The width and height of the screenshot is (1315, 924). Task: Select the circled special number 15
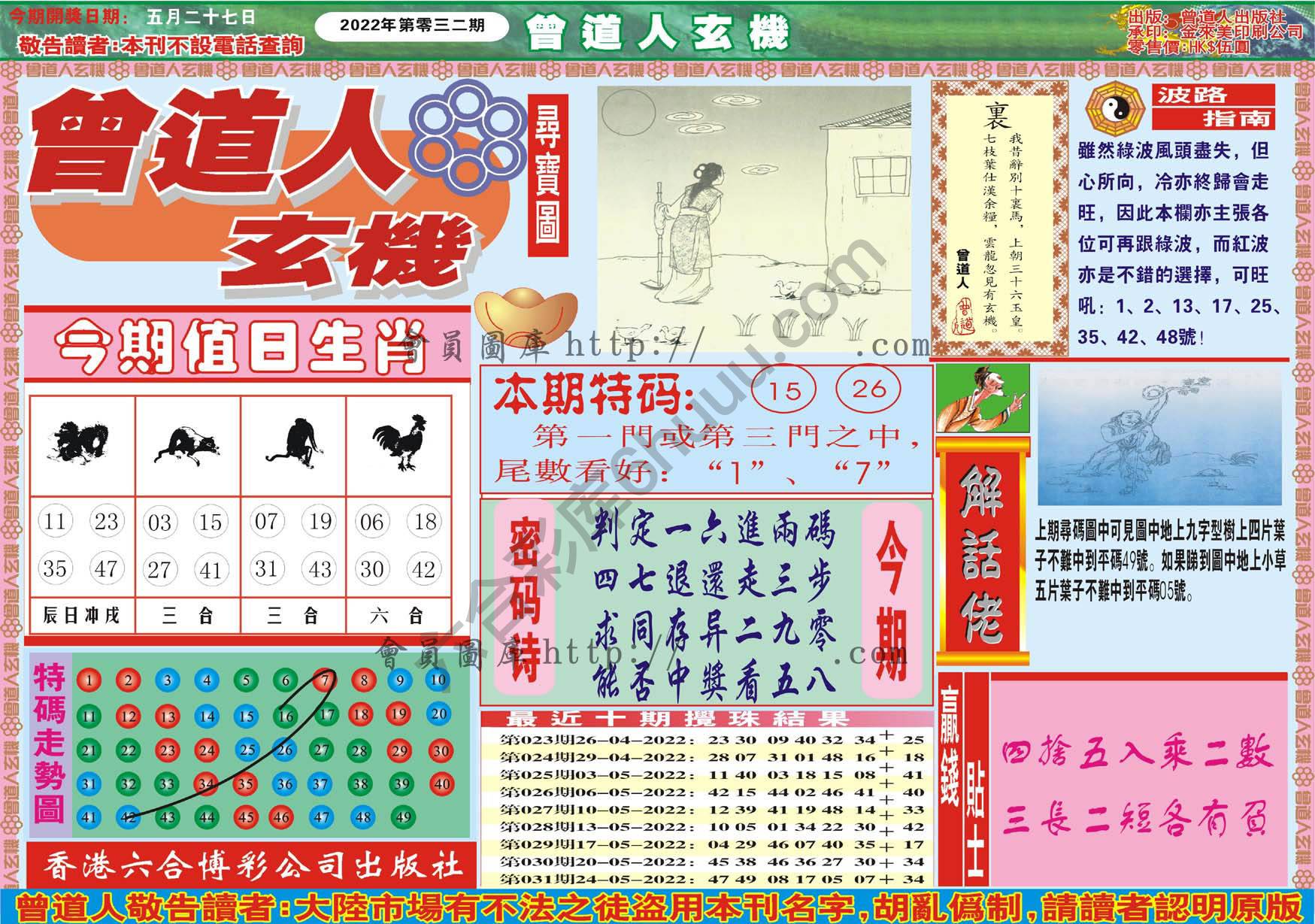[x=783, y=390]
